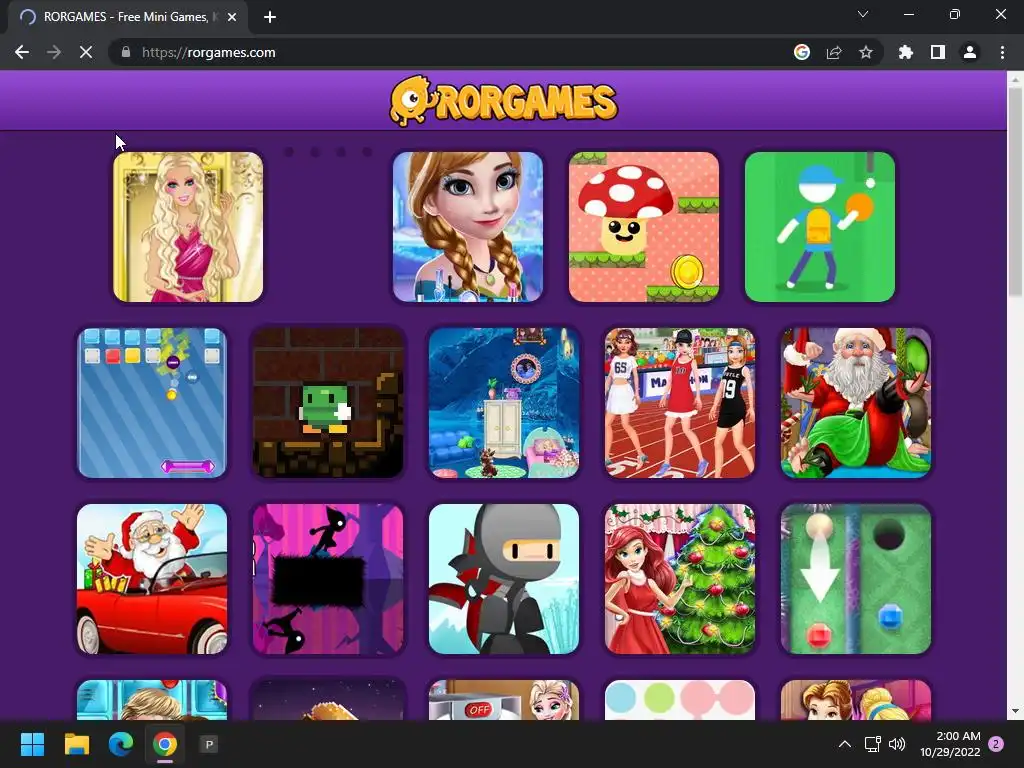Open the Extensions puzzle icon
Image resolution: width=1024 pixels, height=768 pixels.
tap(906, 52)
